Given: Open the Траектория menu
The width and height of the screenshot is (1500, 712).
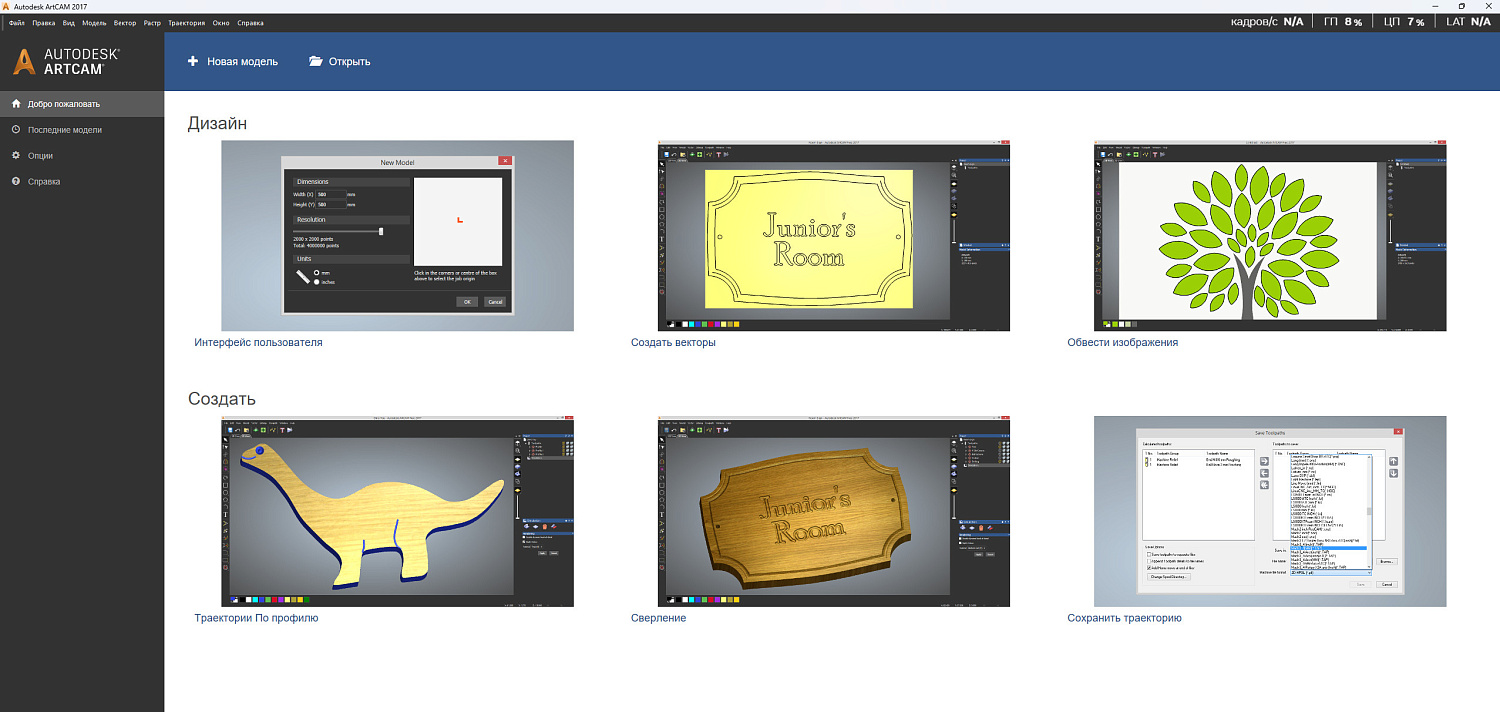Looking at the screenshot, I should point(185,22).
